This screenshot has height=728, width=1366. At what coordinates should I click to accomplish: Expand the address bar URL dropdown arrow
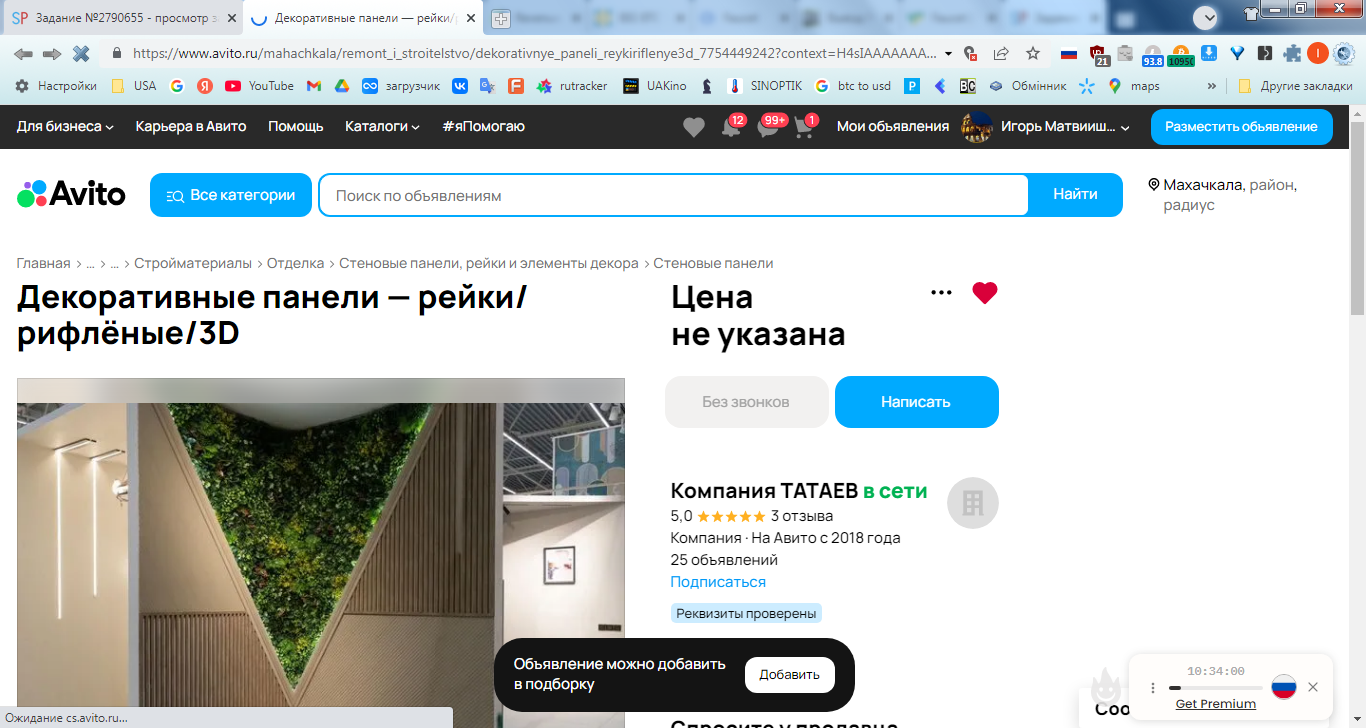click(948, 54)
